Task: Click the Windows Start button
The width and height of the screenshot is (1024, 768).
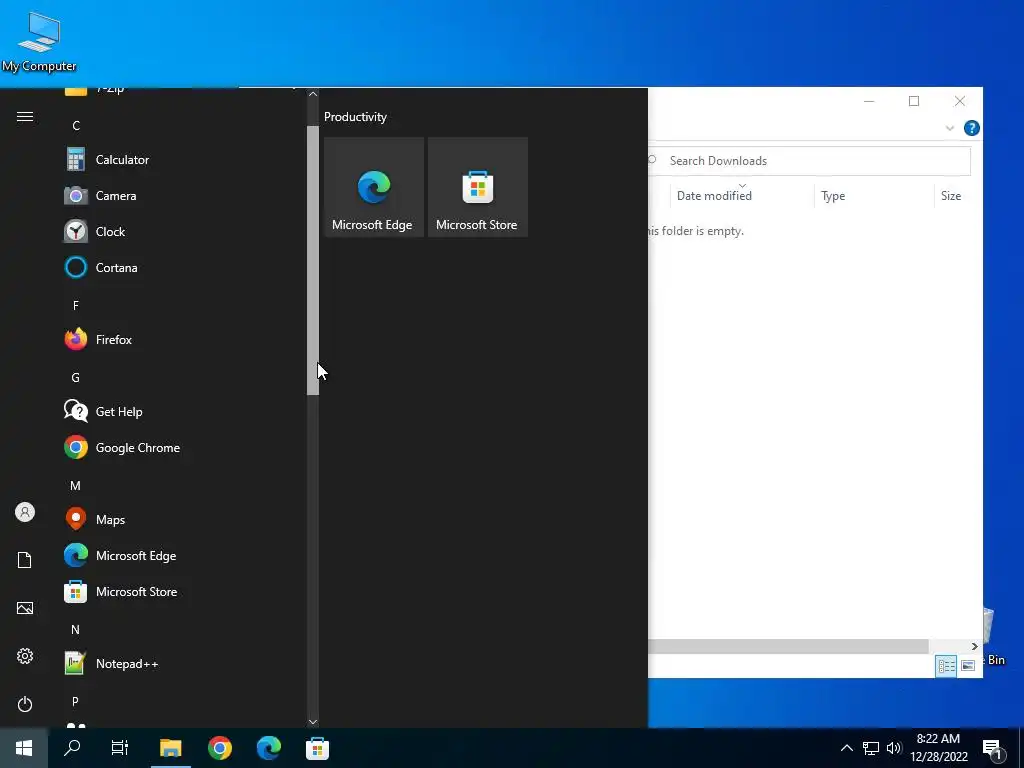Action: [x=24, y=748]
